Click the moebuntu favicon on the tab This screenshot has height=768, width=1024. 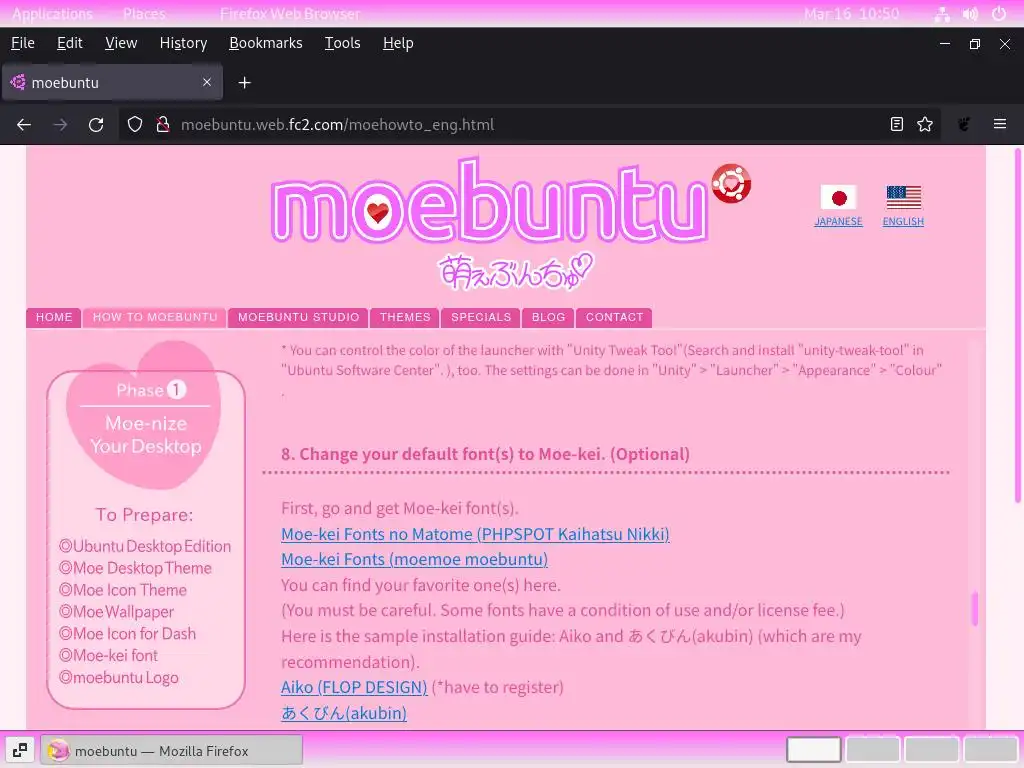(x=18, y=82)
